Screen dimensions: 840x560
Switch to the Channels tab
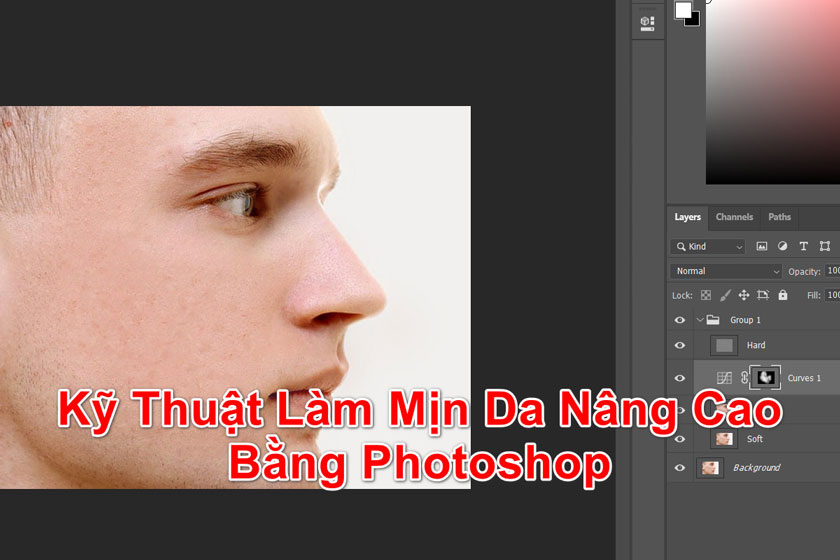click(734, 217)
